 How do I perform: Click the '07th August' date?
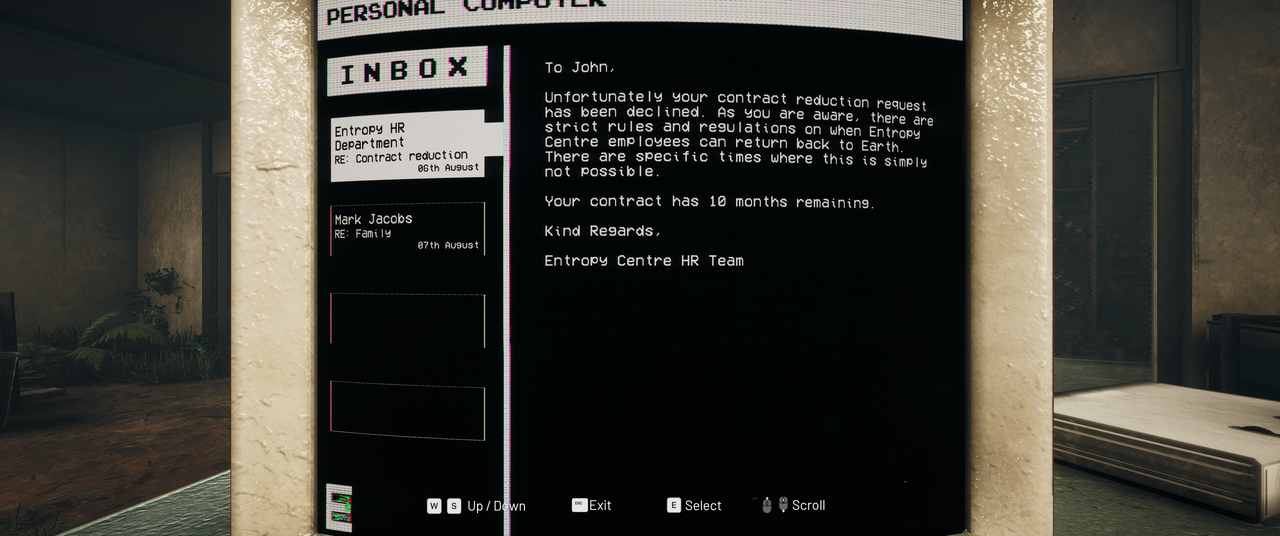pos(448,245)
